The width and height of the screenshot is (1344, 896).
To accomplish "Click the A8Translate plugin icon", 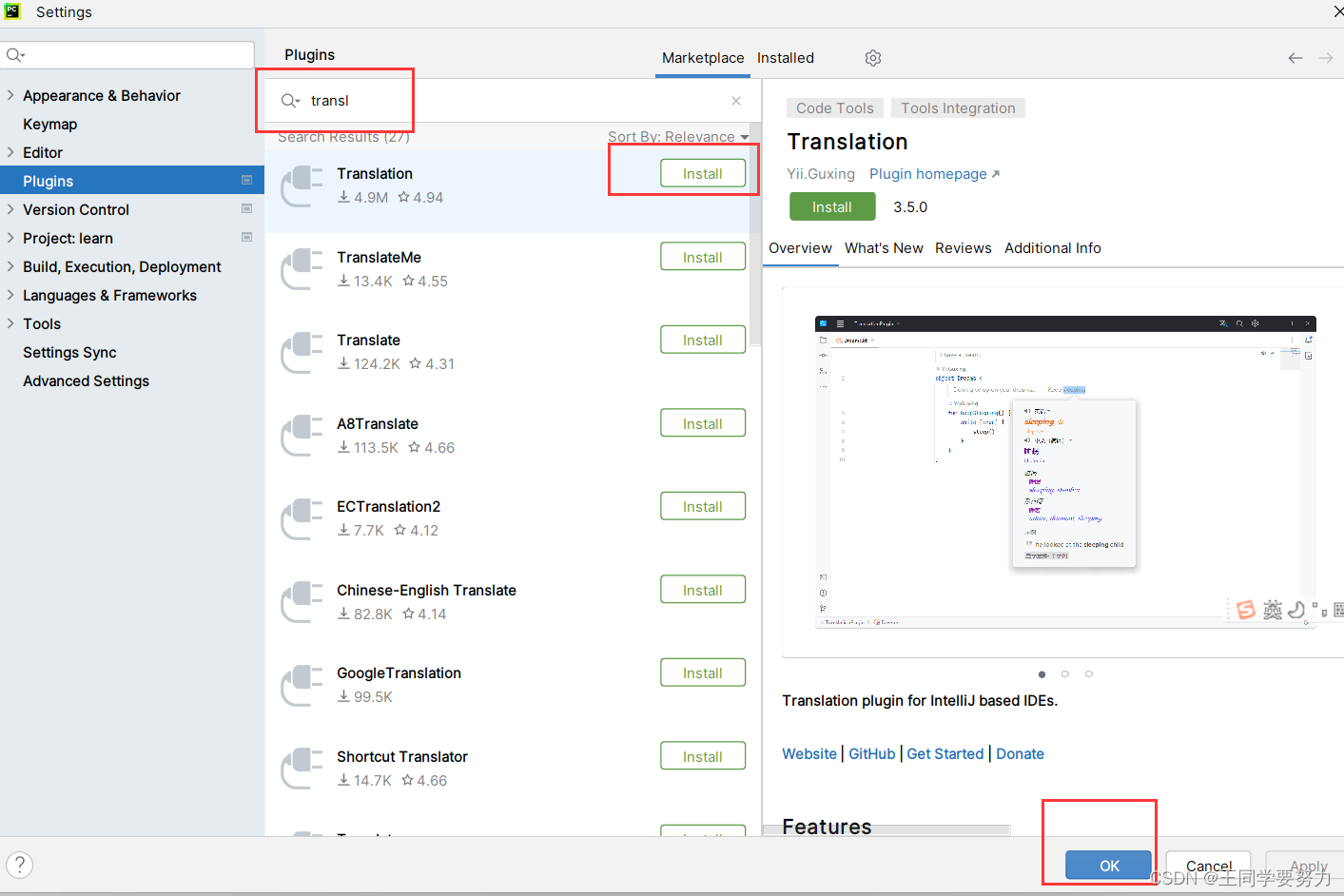I will coord(302,436).
